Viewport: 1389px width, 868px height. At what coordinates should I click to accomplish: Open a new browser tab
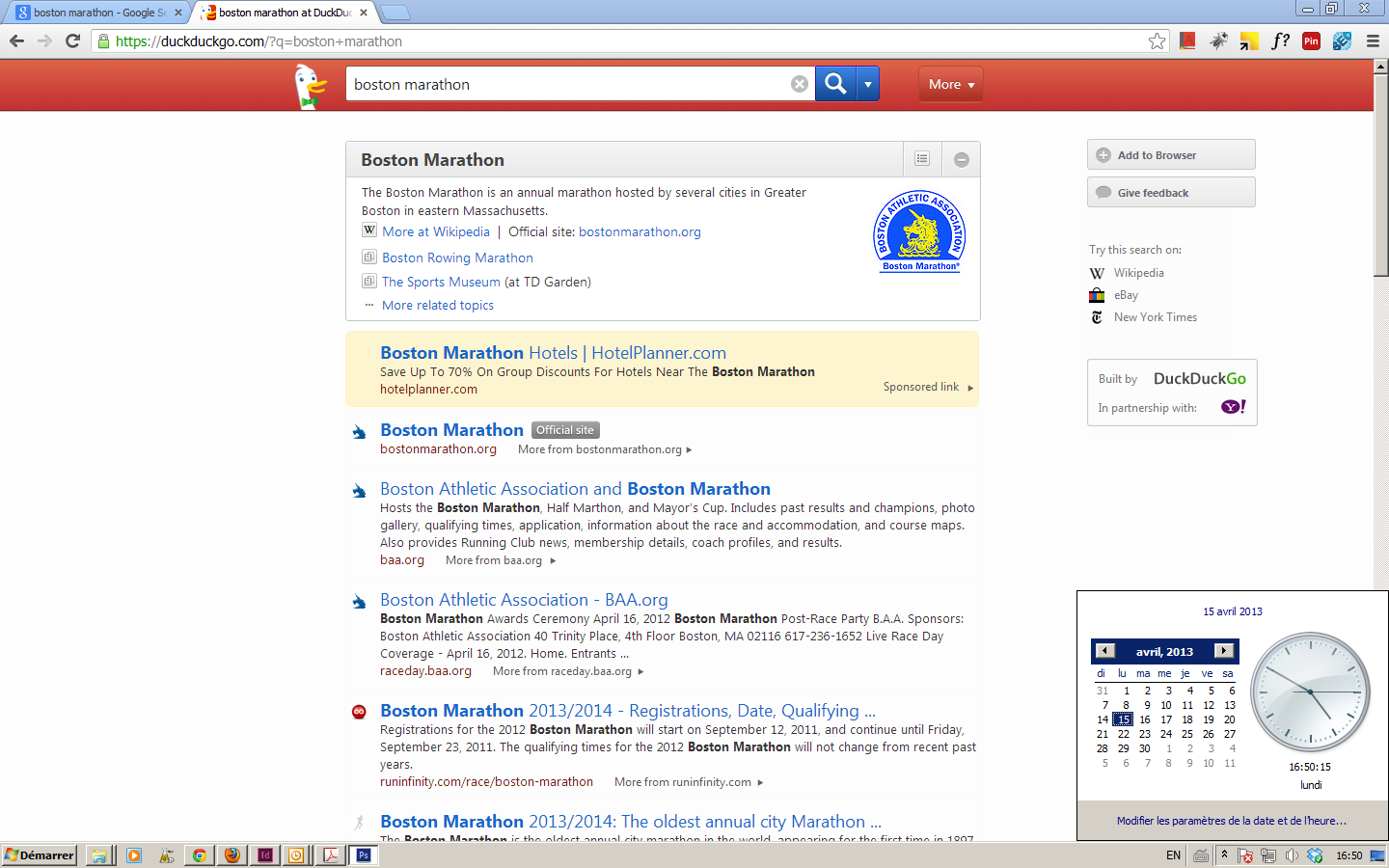(395, 13)
